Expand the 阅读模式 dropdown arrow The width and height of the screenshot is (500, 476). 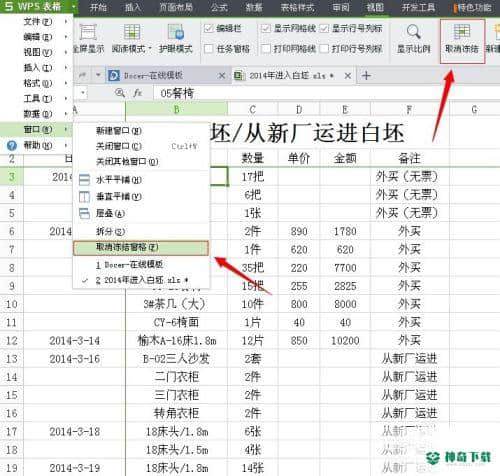click(150, 49)
